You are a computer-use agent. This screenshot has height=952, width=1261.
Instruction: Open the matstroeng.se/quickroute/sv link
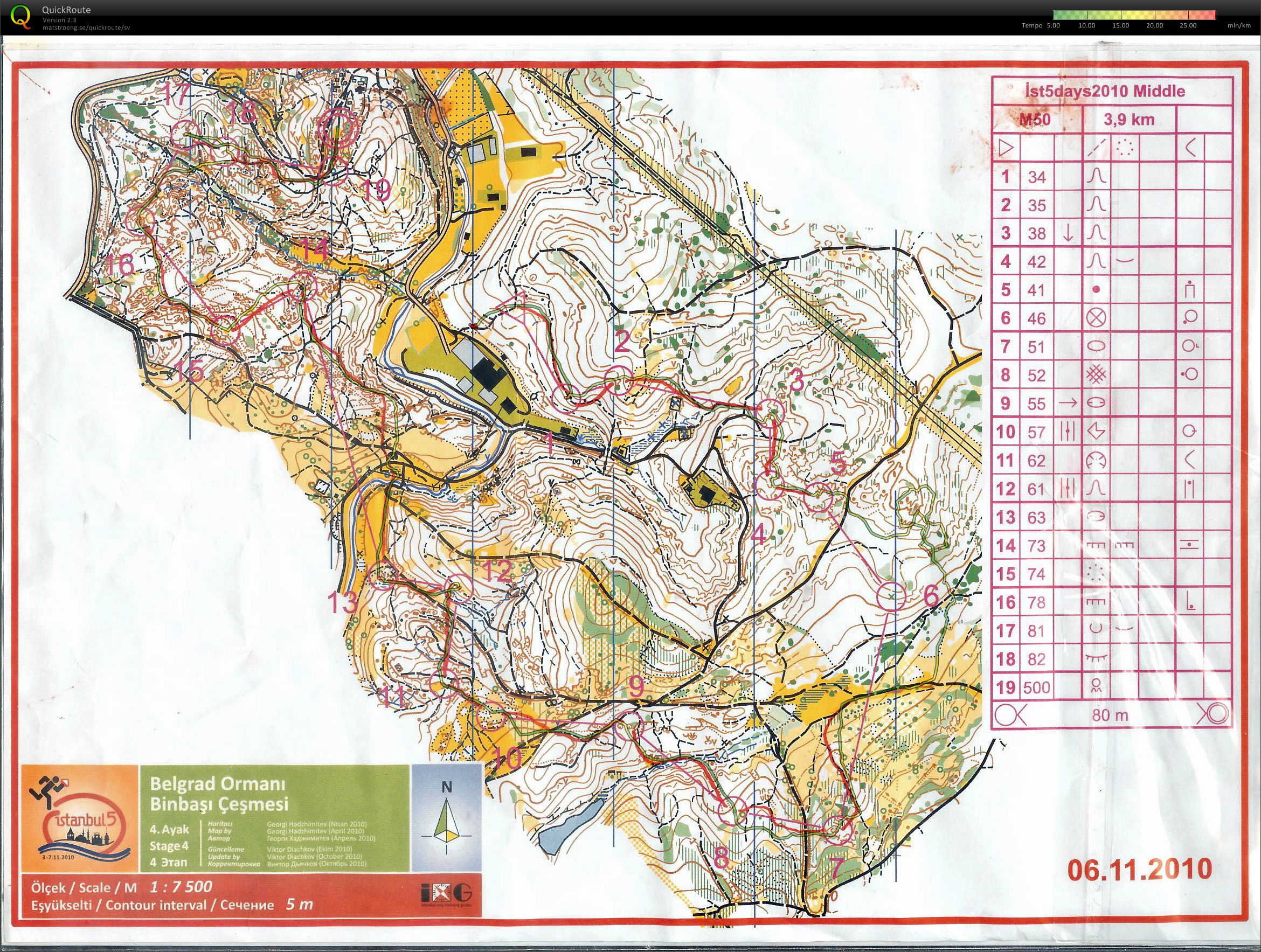pyautogui.click(x=86, y=27)
